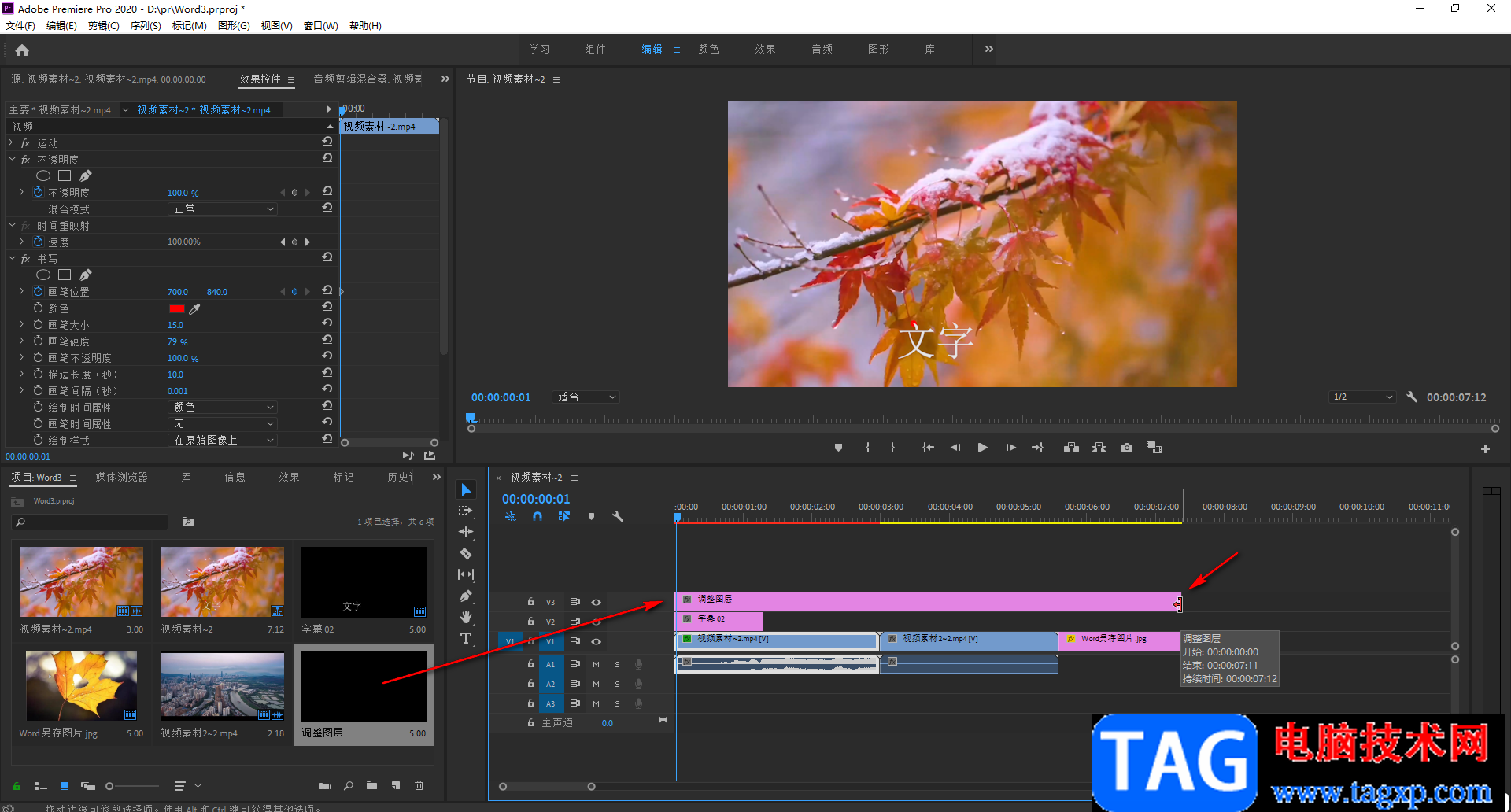Select the Razor tool
Image resolution: width=1511 pixels, height=812 pixels.
pos(466,553)
